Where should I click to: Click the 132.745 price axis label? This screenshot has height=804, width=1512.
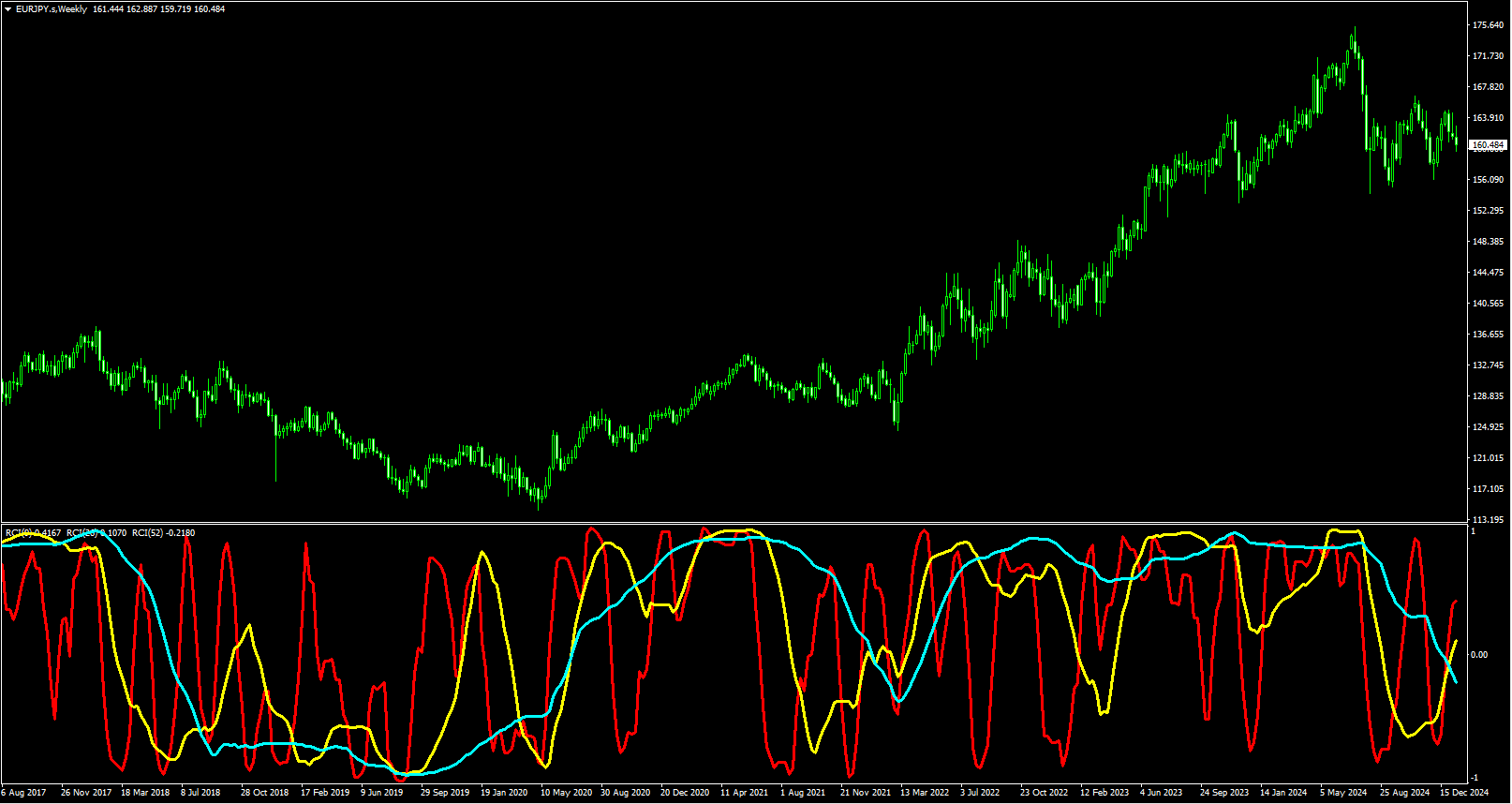click(1488, 365)
